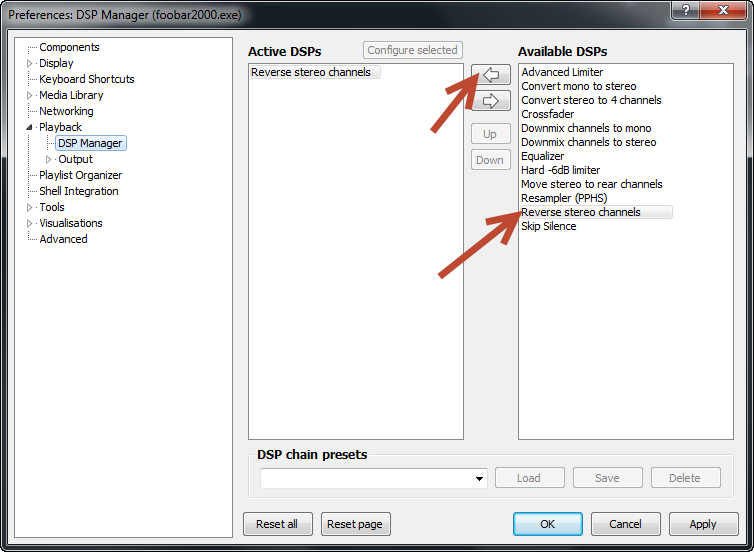Click the help question mark button

686,10
